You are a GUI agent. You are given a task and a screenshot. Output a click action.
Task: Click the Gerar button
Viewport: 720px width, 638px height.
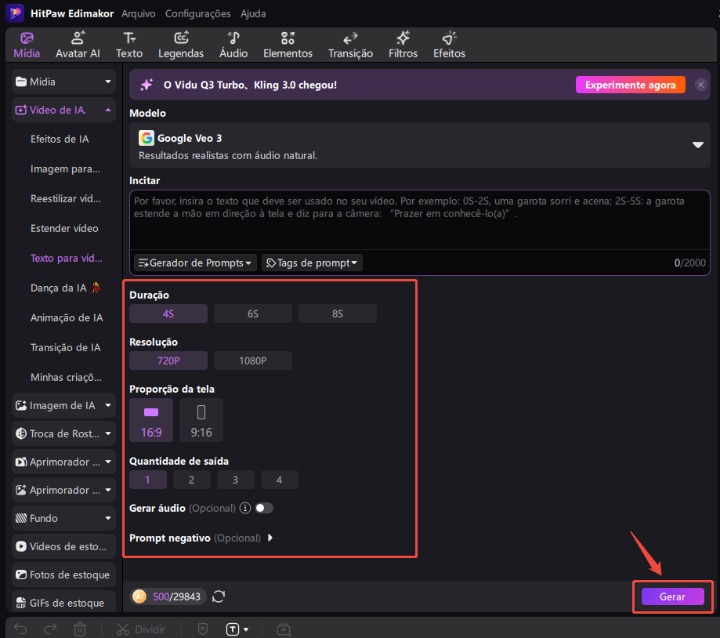click(672, 597)
